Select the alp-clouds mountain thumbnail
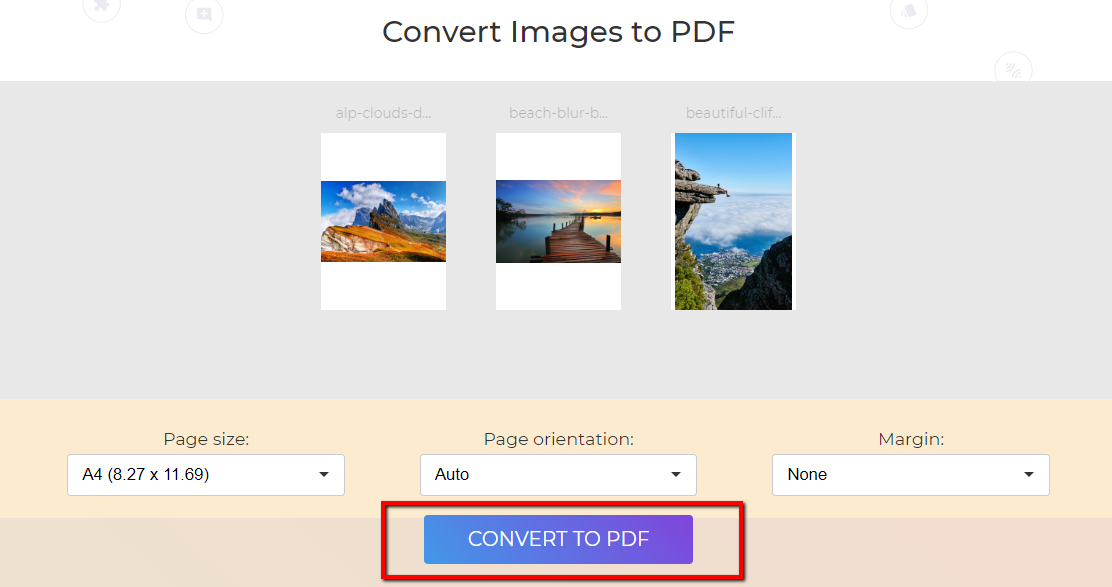This screenshot has height=587, width=1112. coord(384,221)
